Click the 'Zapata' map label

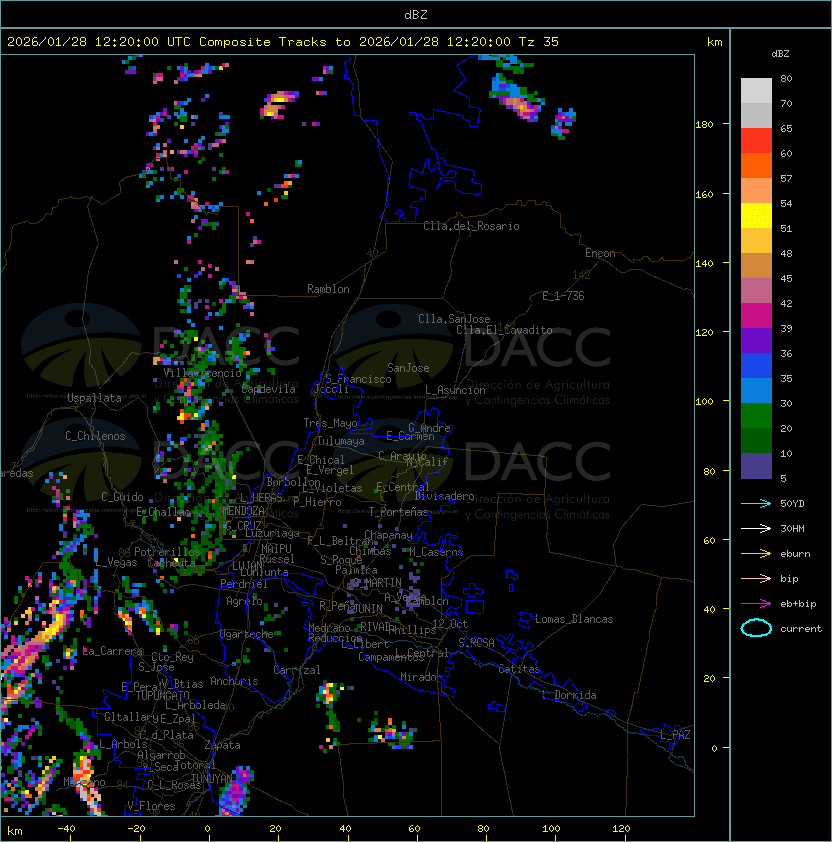(222, 745)
